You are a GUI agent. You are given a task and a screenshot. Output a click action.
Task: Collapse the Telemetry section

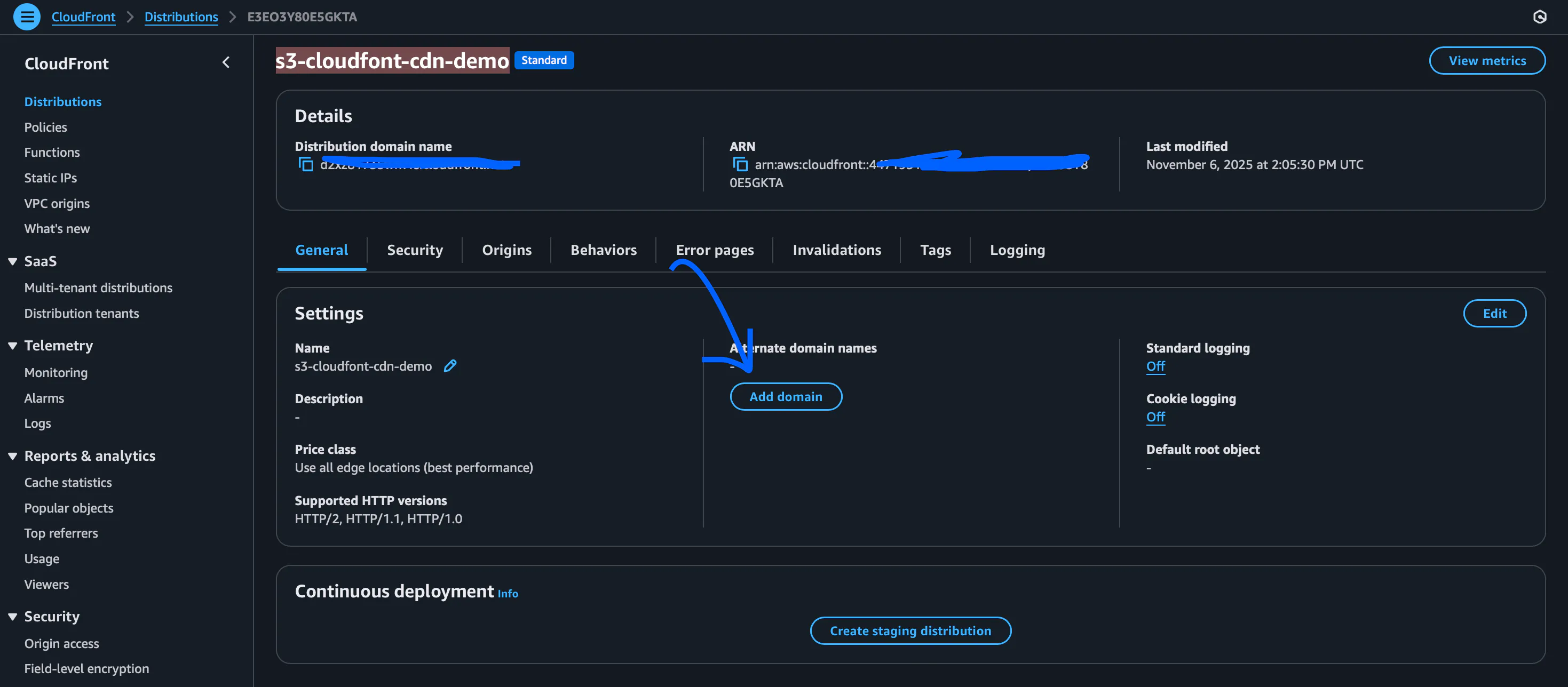(13, 345)
